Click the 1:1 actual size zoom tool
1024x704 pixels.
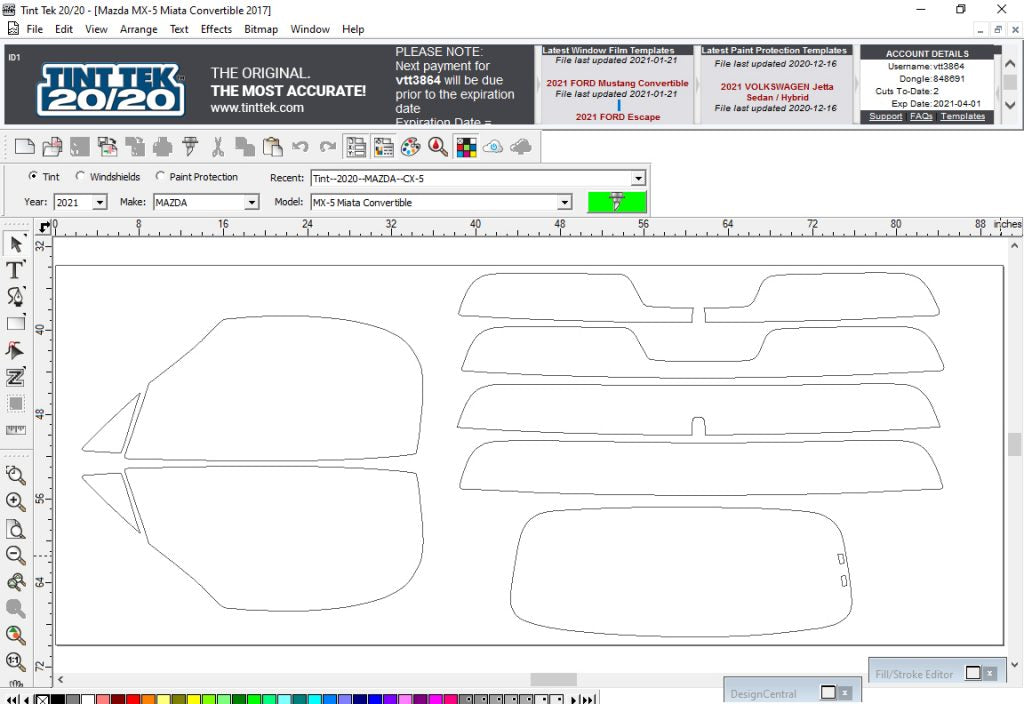point(16,662)
